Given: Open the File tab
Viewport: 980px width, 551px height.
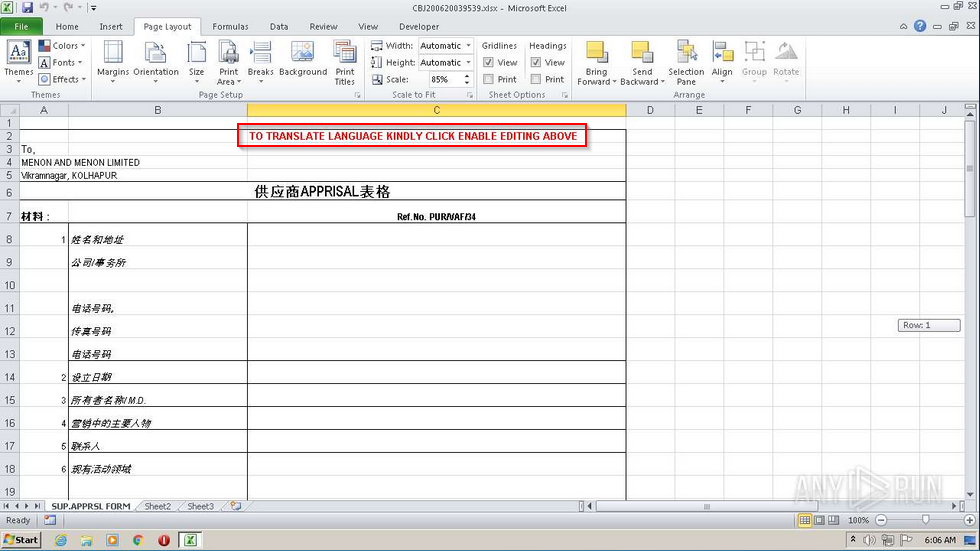Looking at the screenshot, I should pyautogui.click(x=21, y=27).
